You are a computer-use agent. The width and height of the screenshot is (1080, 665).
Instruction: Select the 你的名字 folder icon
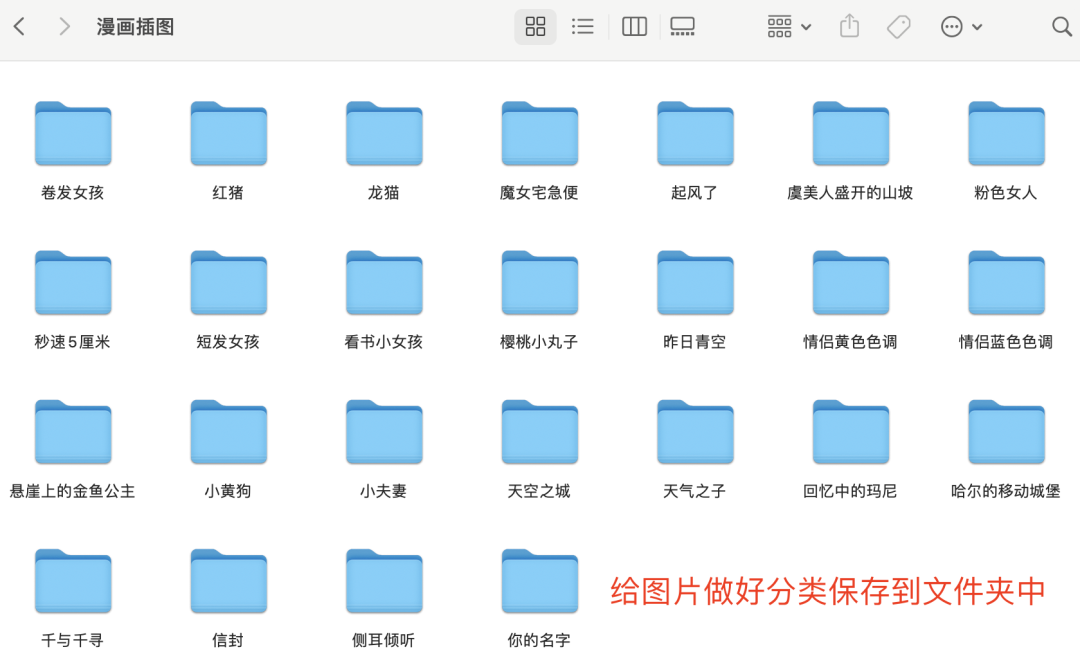point(540,582)
